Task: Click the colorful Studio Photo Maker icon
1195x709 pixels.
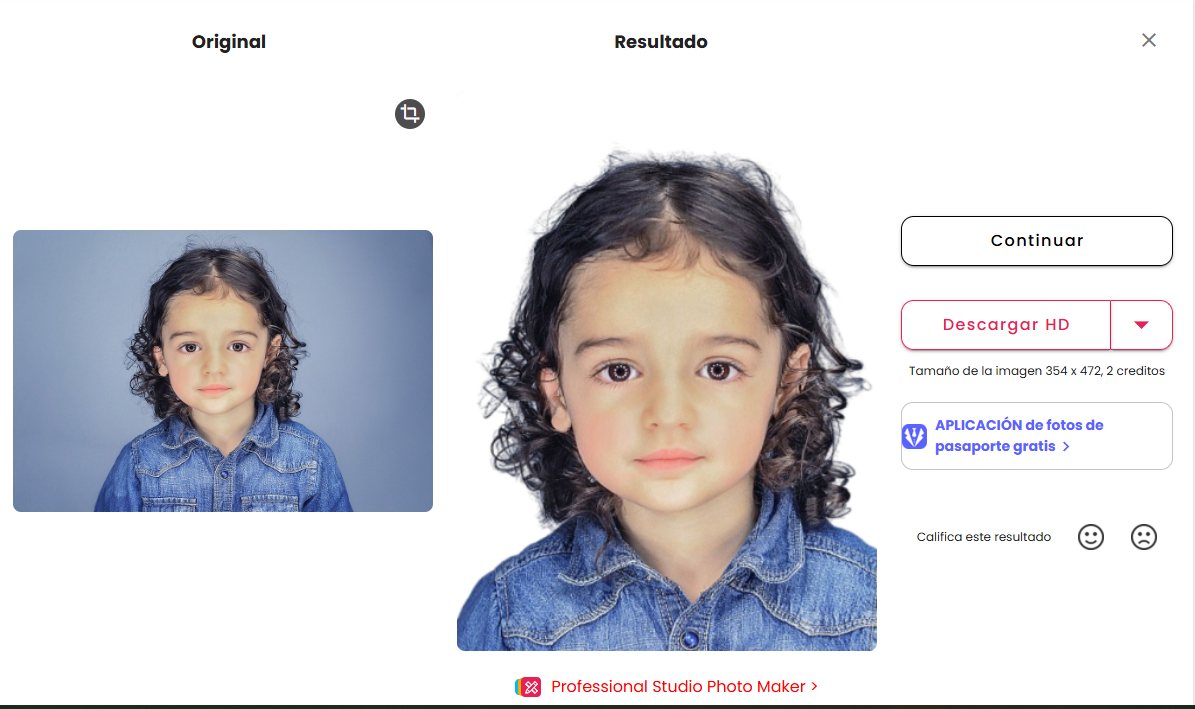Action: point(528,687)
